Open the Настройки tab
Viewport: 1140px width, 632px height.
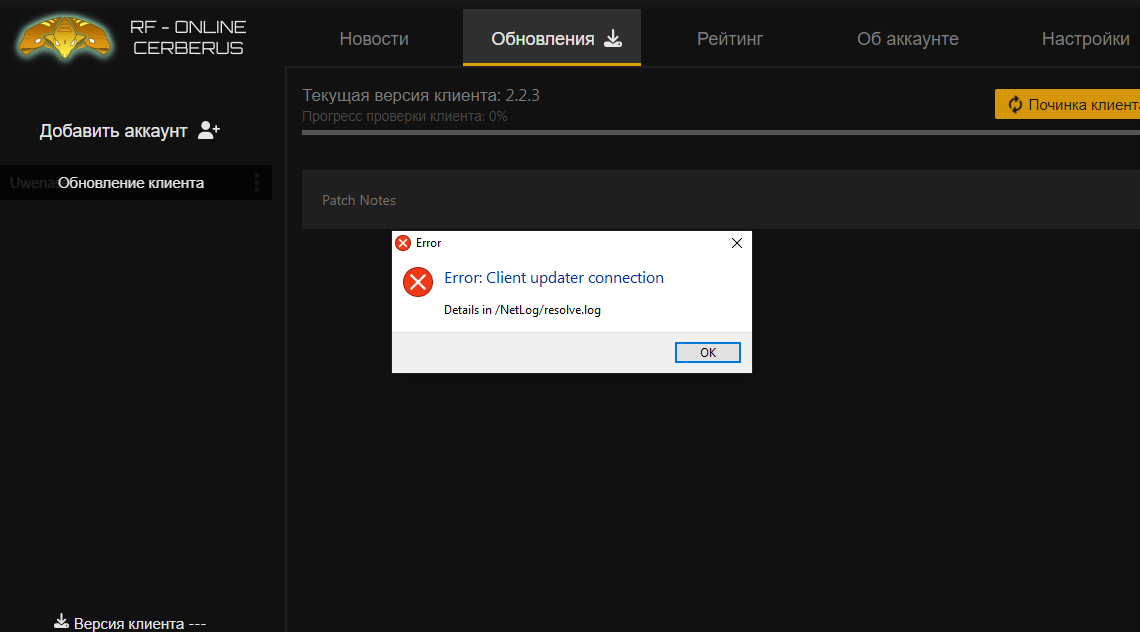(1085, 39)
